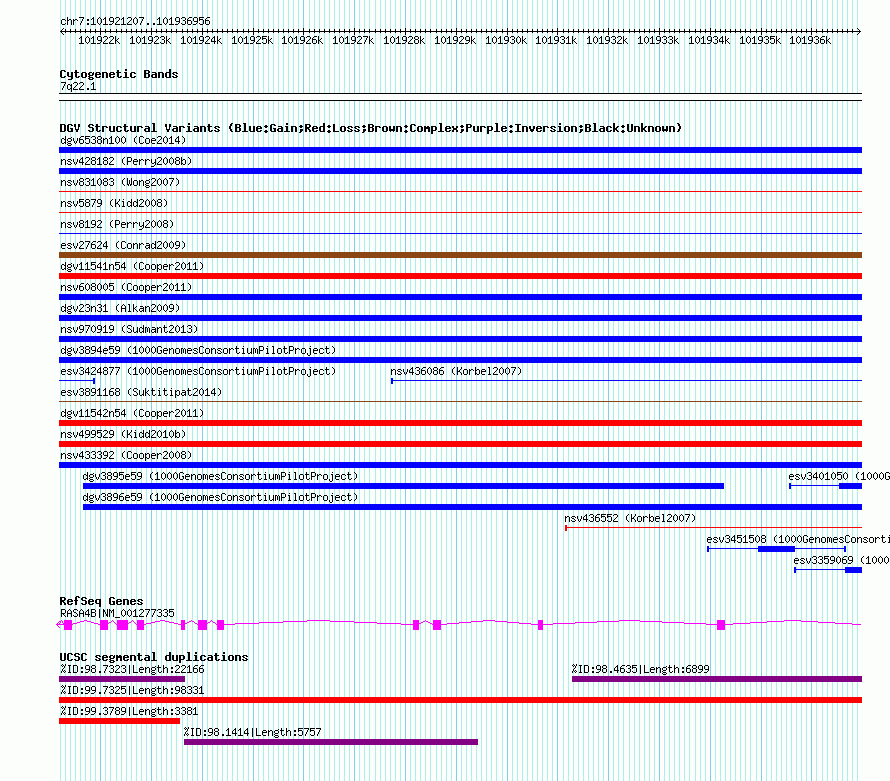Screen dimensions: 890x781
Task: Open gene RASA4B|NM_001277335 label
Action: tap(117, 614)
